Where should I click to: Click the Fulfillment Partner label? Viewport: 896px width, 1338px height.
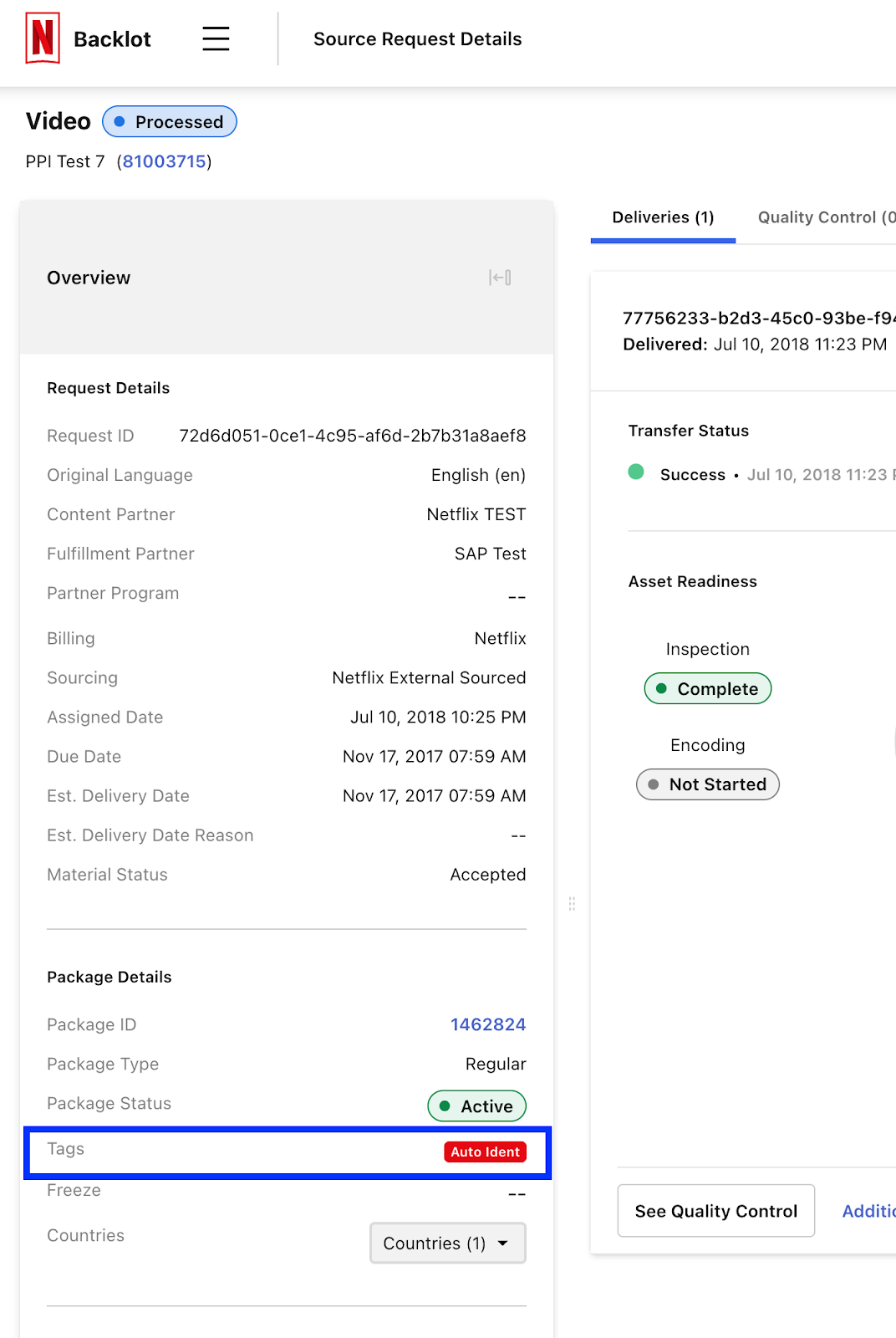120,554
